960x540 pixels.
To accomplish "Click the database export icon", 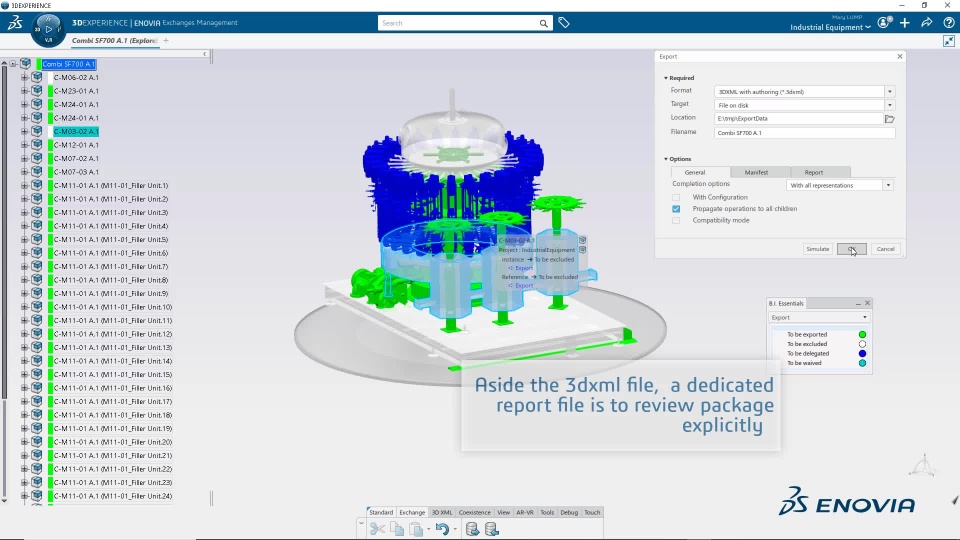I will tap(472, 529).
